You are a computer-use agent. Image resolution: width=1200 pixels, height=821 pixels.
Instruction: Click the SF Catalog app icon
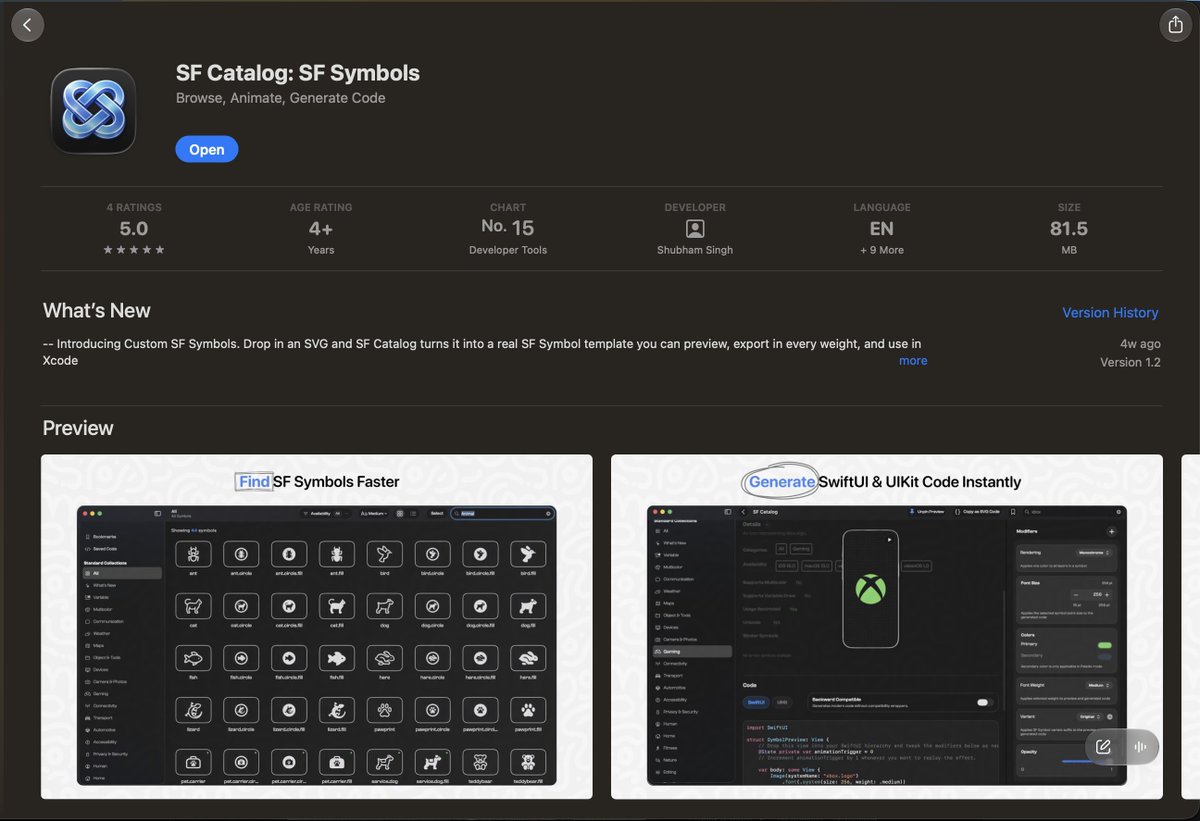coord(93,110)
